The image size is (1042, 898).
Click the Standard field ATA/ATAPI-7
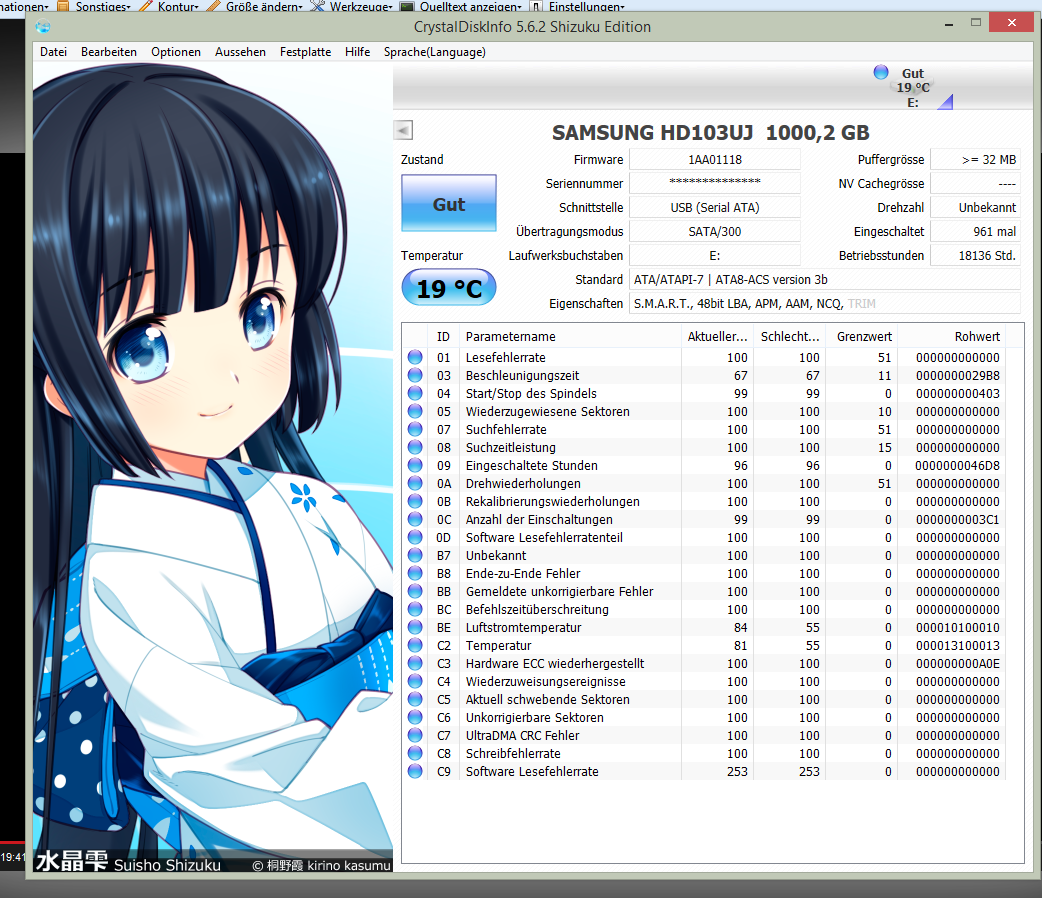(x=825, y=279)
